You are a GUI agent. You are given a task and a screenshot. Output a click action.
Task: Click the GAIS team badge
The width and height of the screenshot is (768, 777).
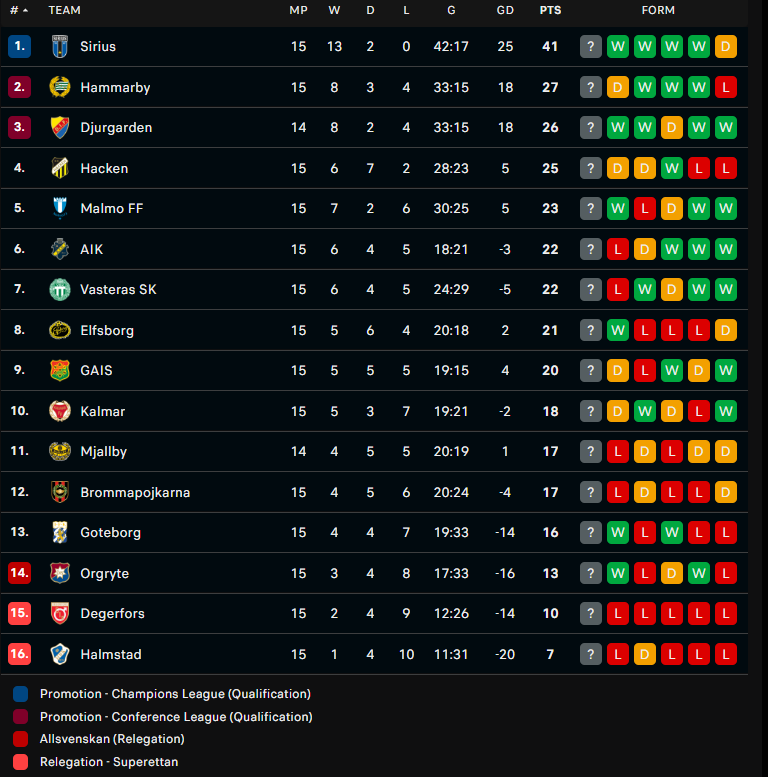click(x=60, y=370)
